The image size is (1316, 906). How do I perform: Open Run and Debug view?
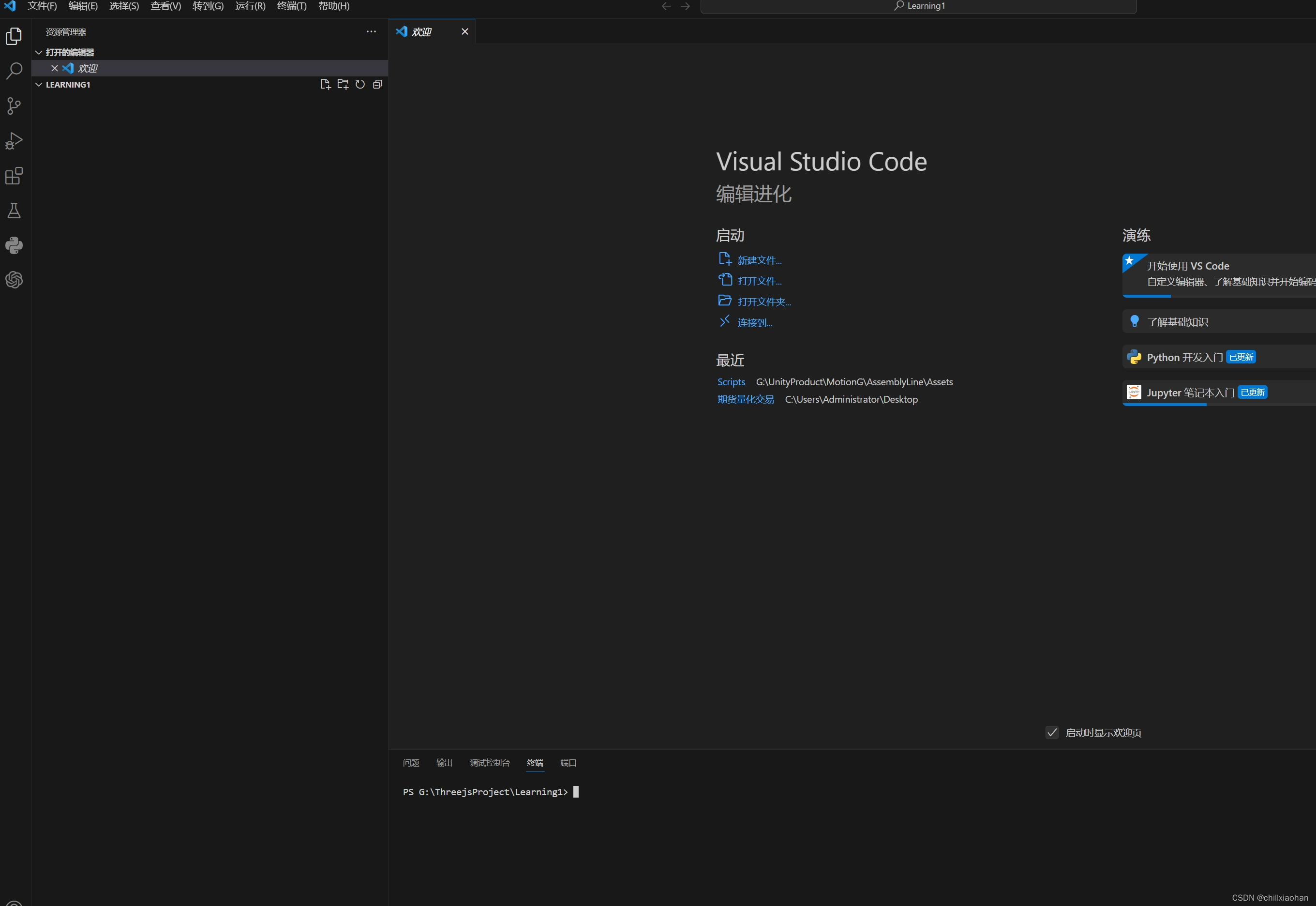pyautogui.click(x=14, y=141)
